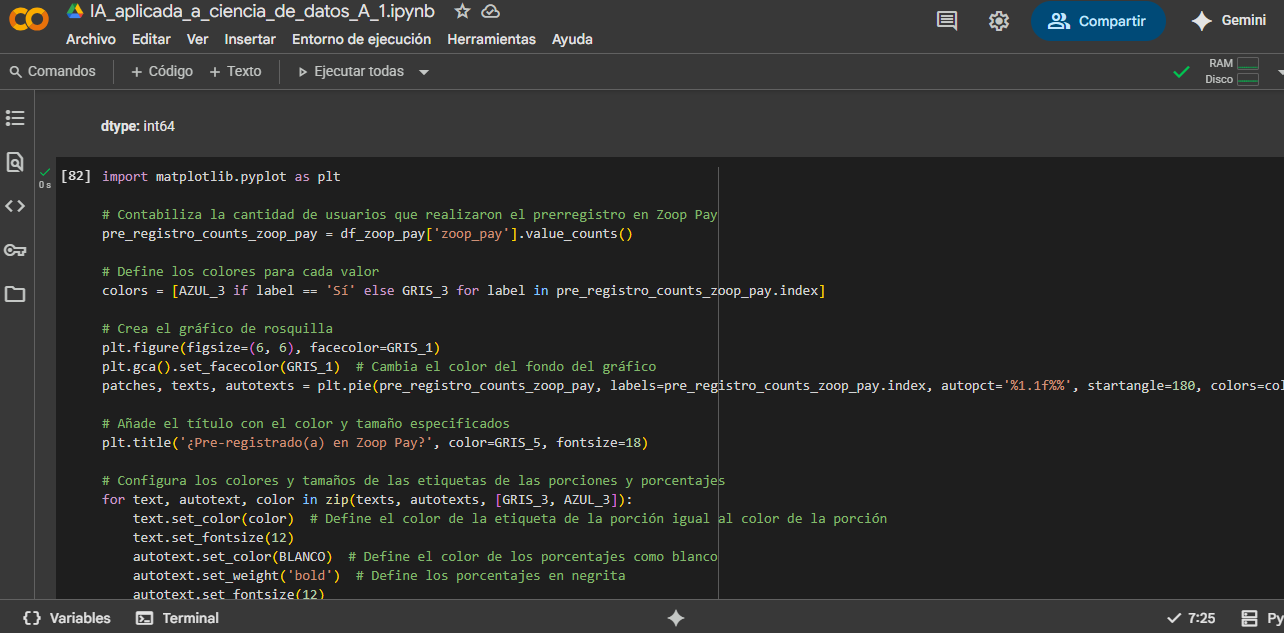This screenshot has height=633, width=1284.
Task: Open the Ver menu
Action: click(x=198, y=39)
